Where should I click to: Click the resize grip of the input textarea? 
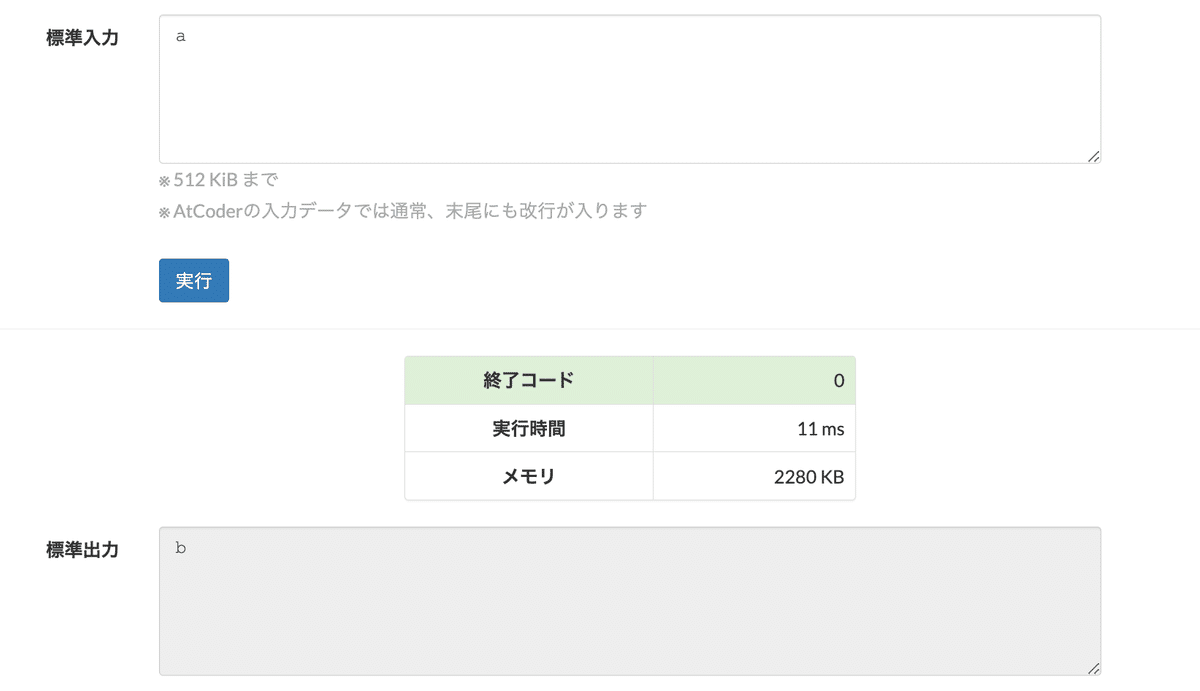[x=1095, y=157]
